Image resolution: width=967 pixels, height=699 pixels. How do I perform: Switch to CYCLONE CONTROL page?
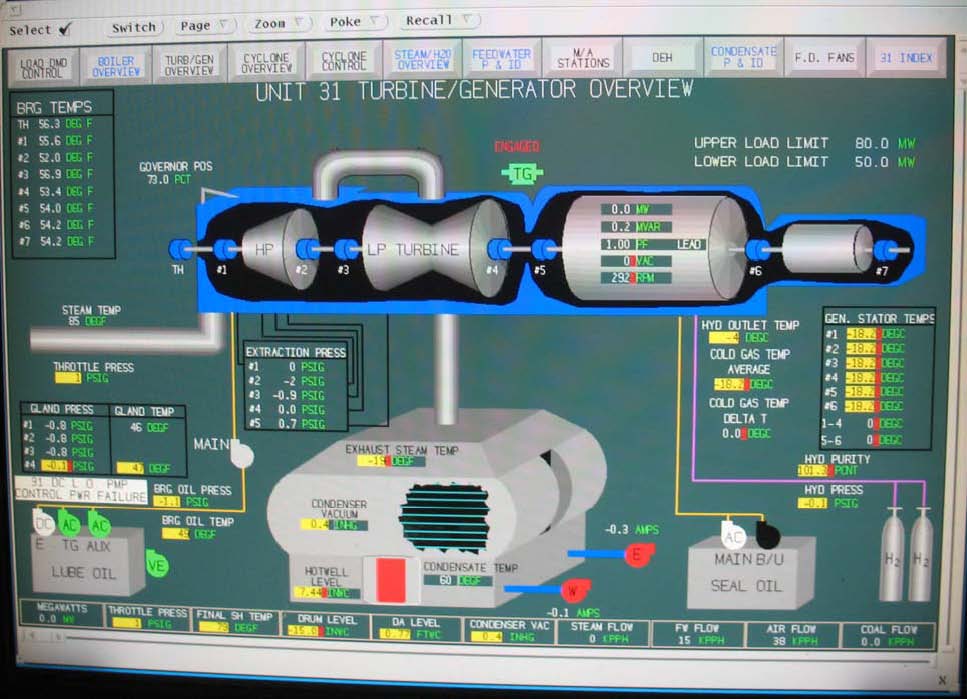(344, 60)
